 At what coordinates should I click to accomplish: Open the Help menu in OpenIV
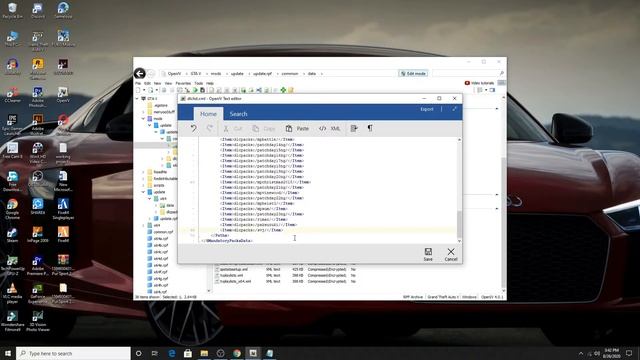pos(210,83)
